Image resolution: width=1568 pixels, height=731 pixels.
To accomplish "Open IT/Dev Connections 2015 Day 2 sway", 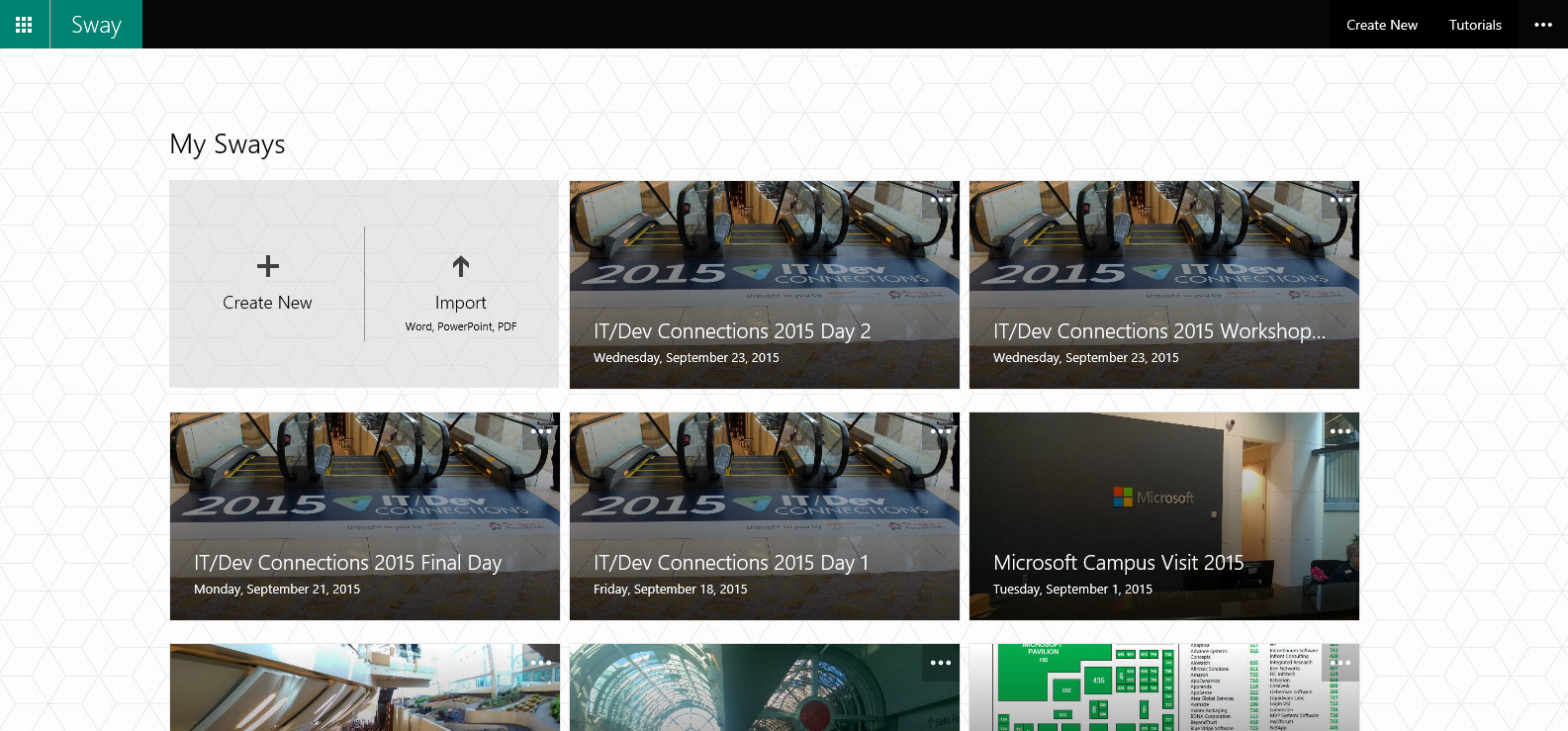I will [731, 331].
